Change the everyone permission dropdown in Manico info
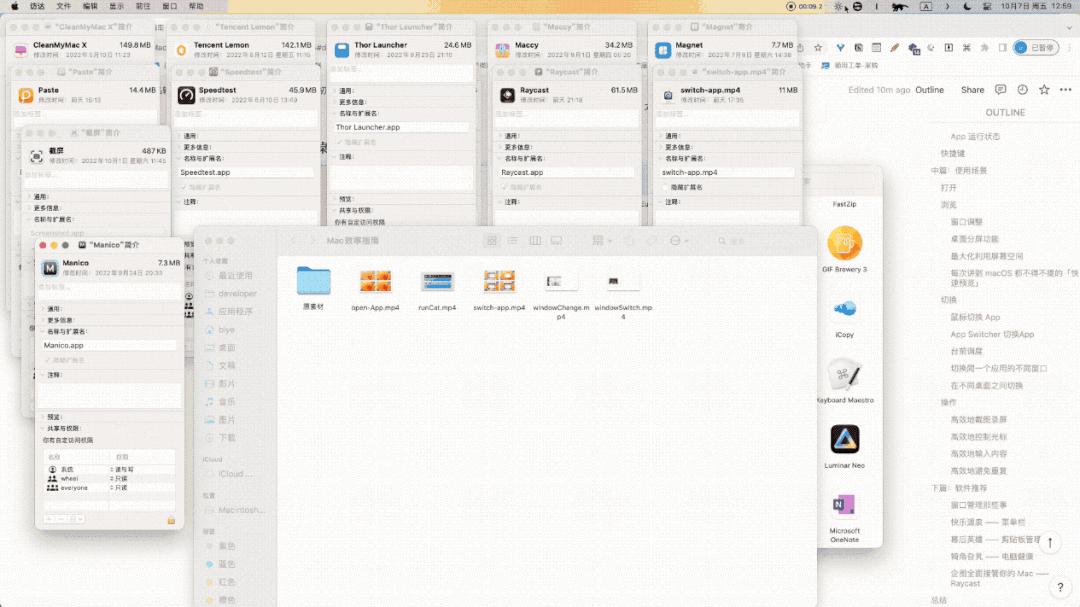 119,487
